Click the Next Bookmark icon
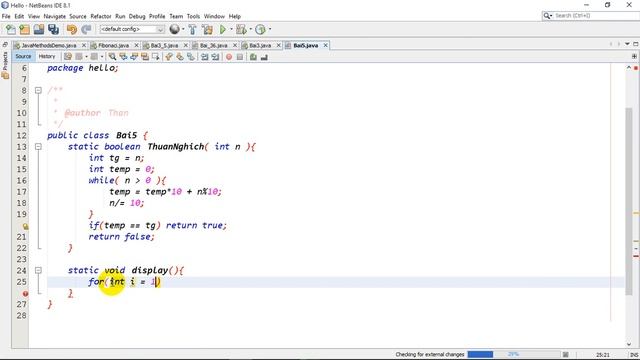 pos(180,57)
